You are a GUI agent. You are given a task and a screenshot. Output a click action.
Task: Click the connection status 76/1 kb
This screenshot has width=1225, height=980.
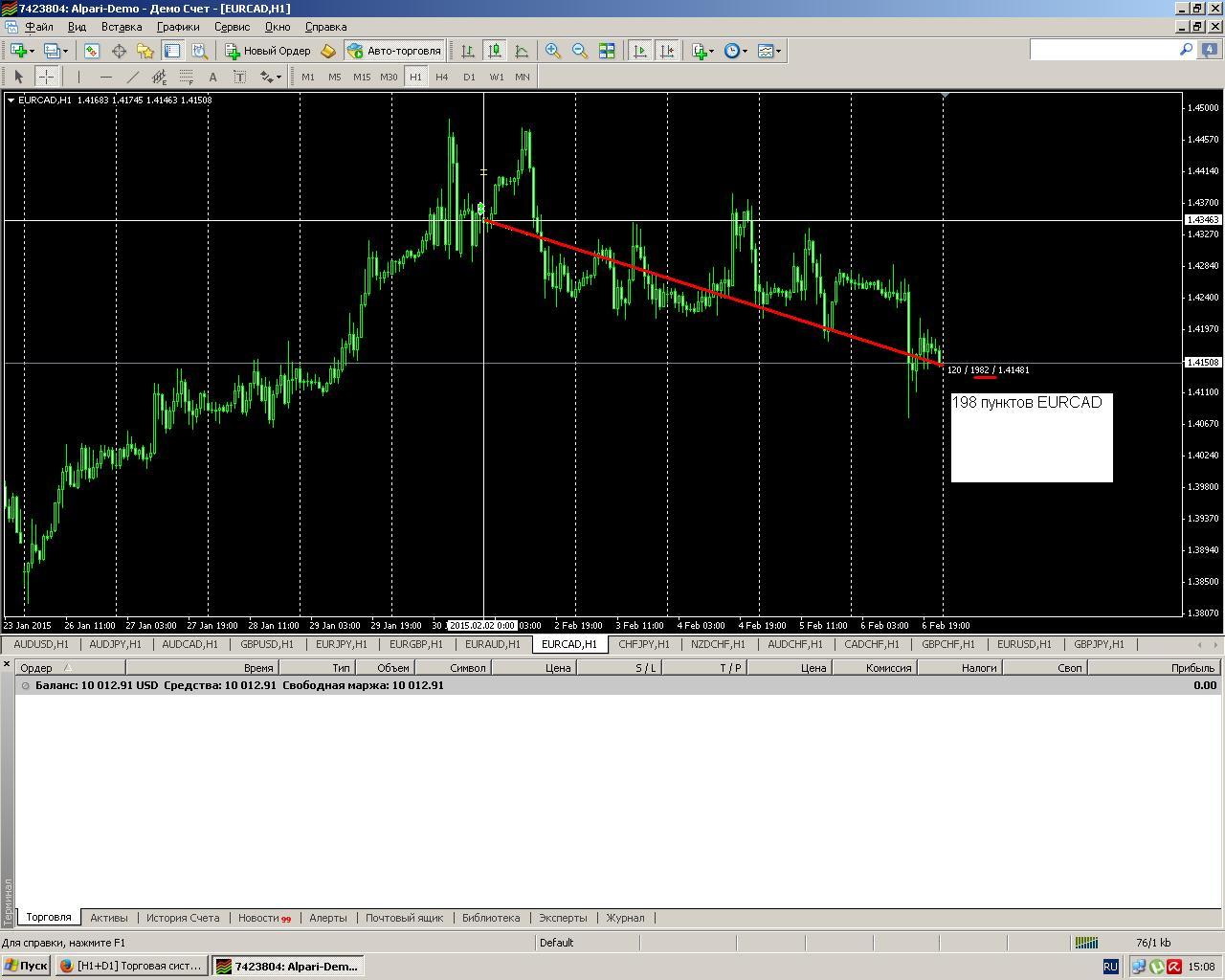pos(1152,943)
